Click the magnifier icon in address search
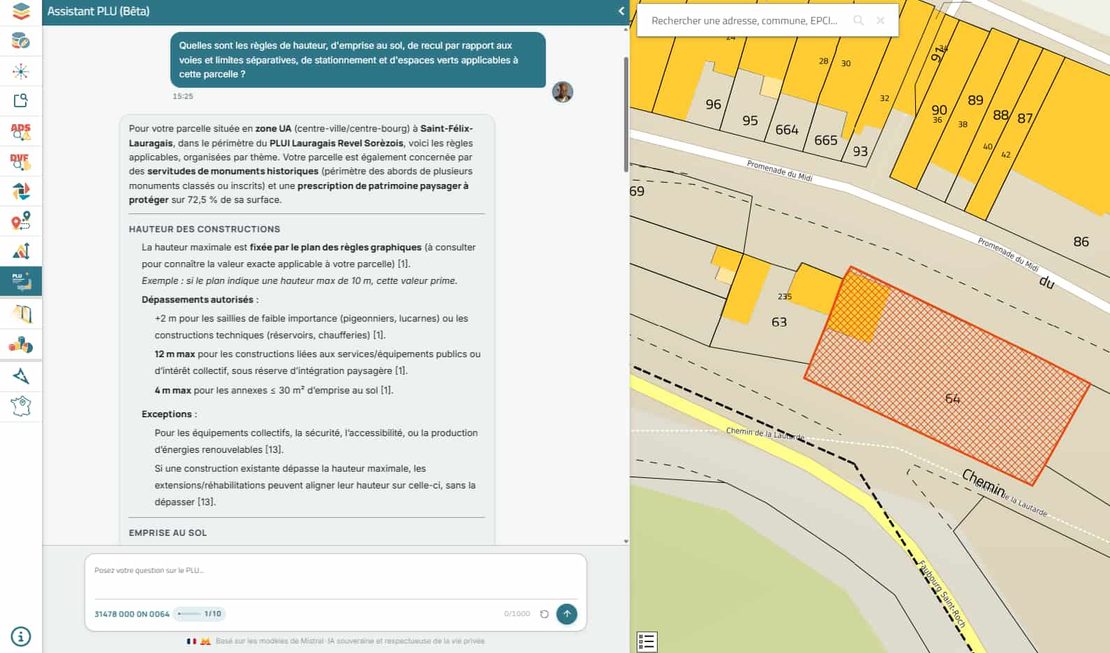 (858, 21)
